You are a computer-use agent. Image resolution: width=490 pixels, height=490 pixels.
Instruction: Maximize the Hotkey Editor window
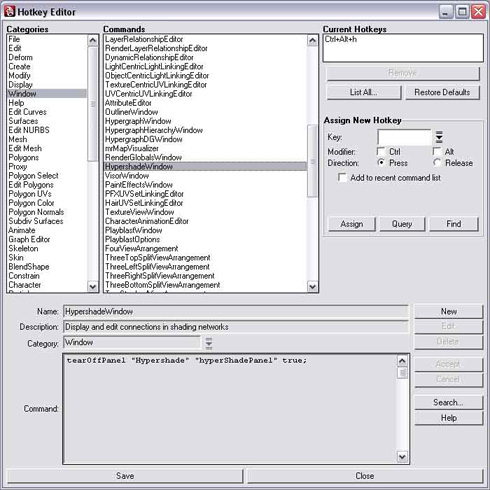coord(462,12)
